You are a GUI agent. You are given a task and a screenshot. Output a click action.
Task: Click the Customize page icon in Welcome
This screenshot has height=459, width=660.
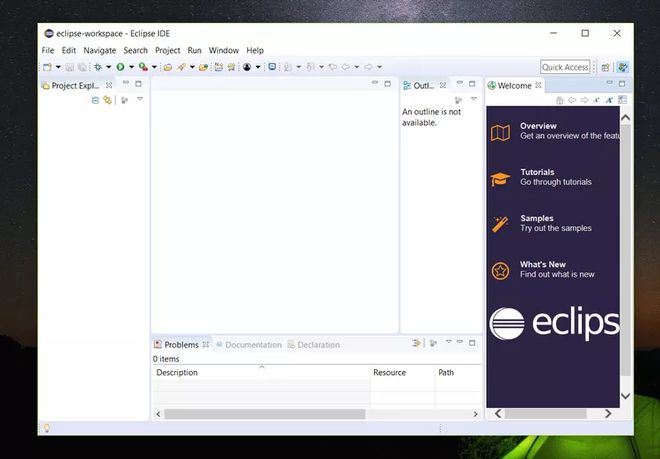click(x=622, y=100)
